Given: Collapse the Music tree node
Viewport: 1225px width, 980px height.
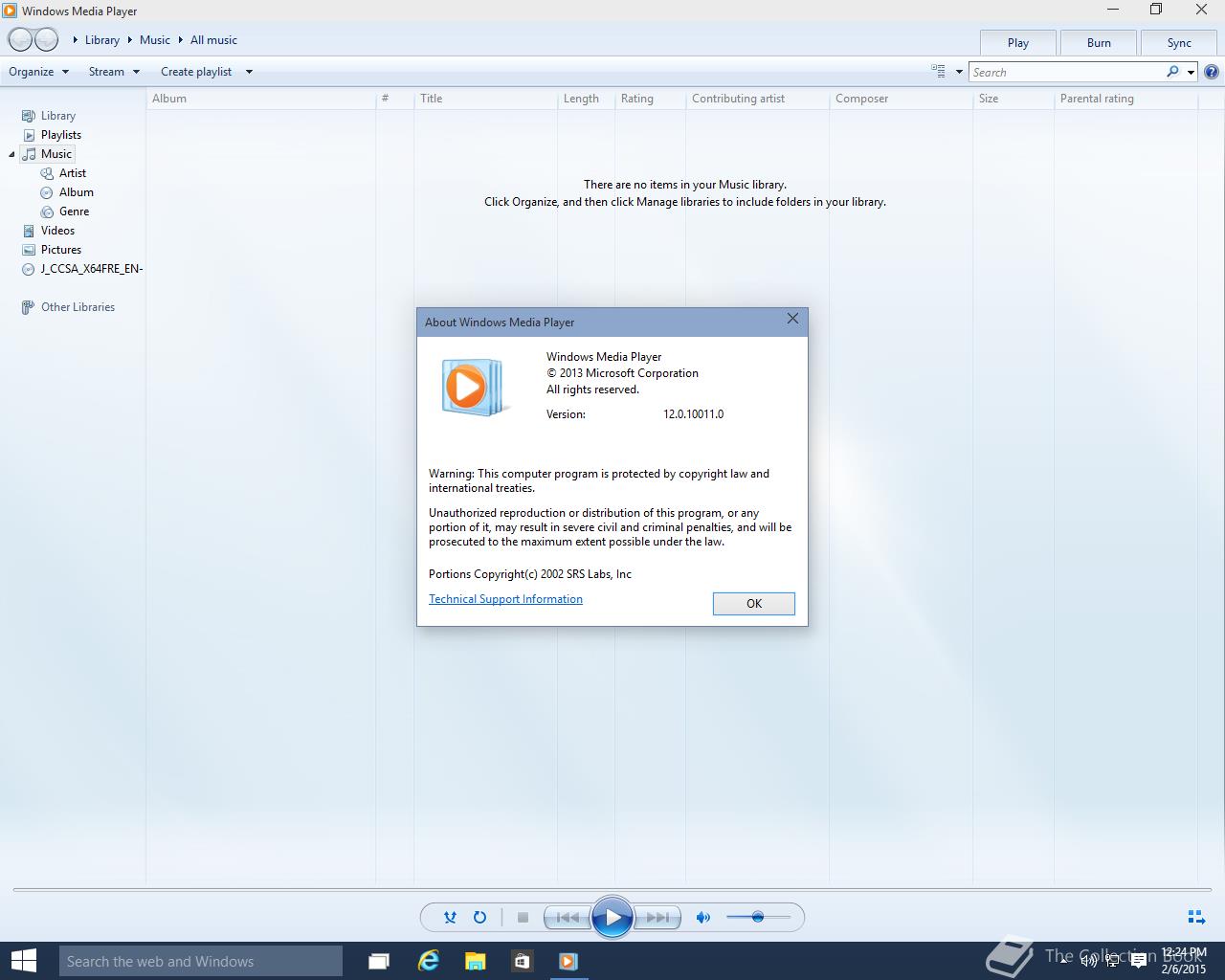Looking at the screenshot, I should tap(11, 154).
